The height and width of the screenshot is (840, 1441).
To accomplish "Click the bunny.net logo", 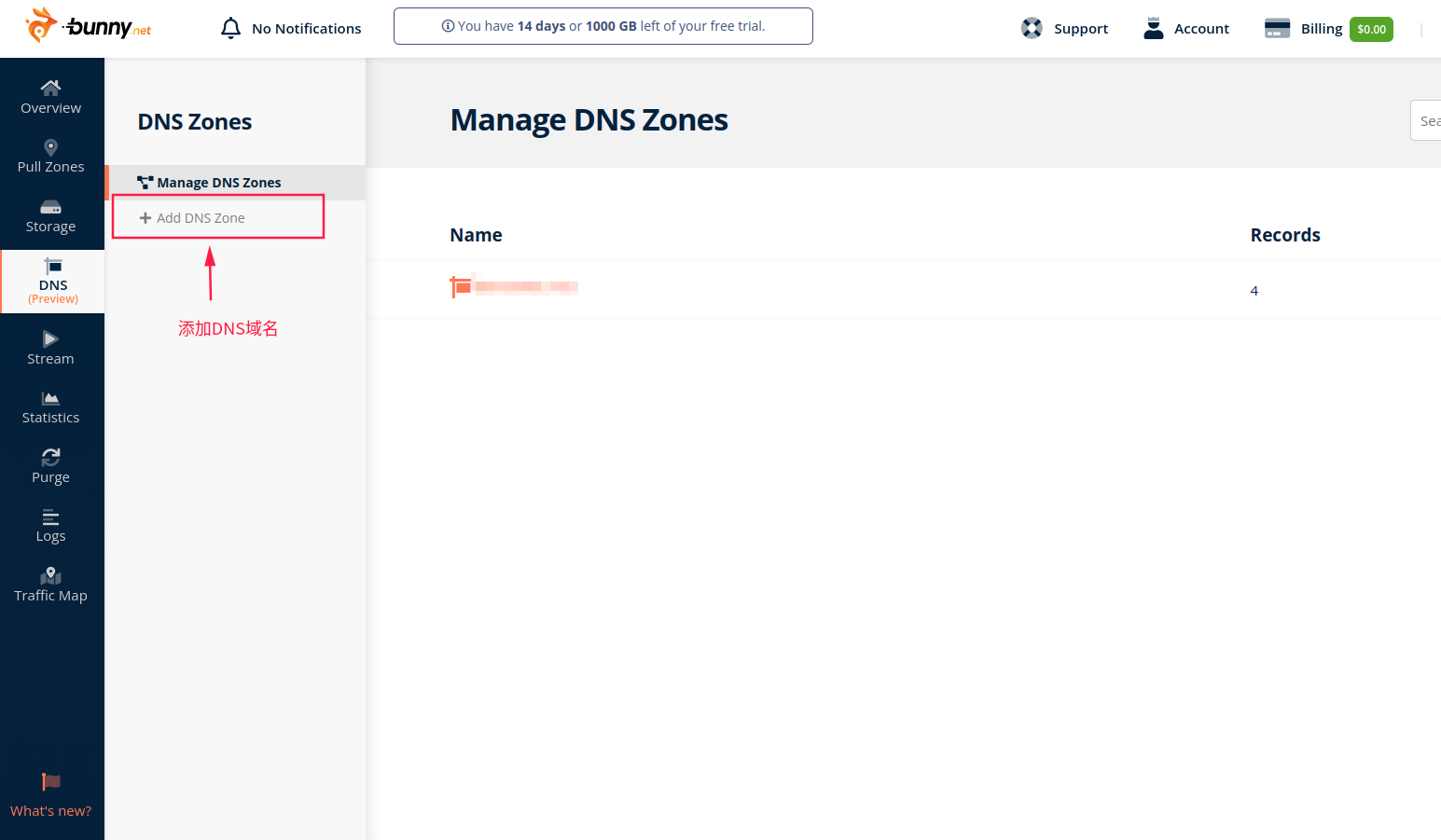I will pyautogui.click(x=89, y=26).
